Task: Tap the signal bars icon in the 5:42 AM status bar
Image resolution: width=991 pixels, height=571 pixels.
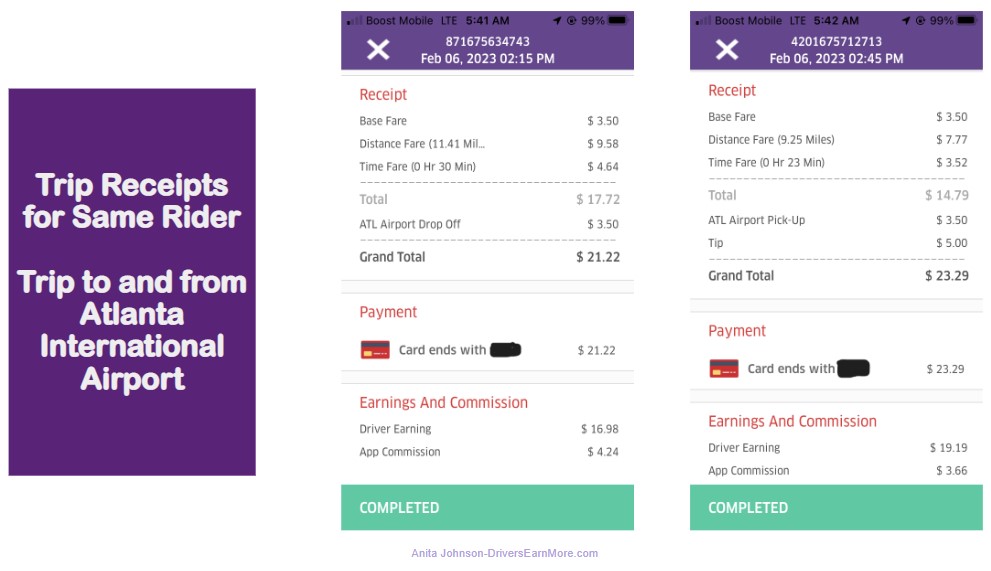Action: 702,21
